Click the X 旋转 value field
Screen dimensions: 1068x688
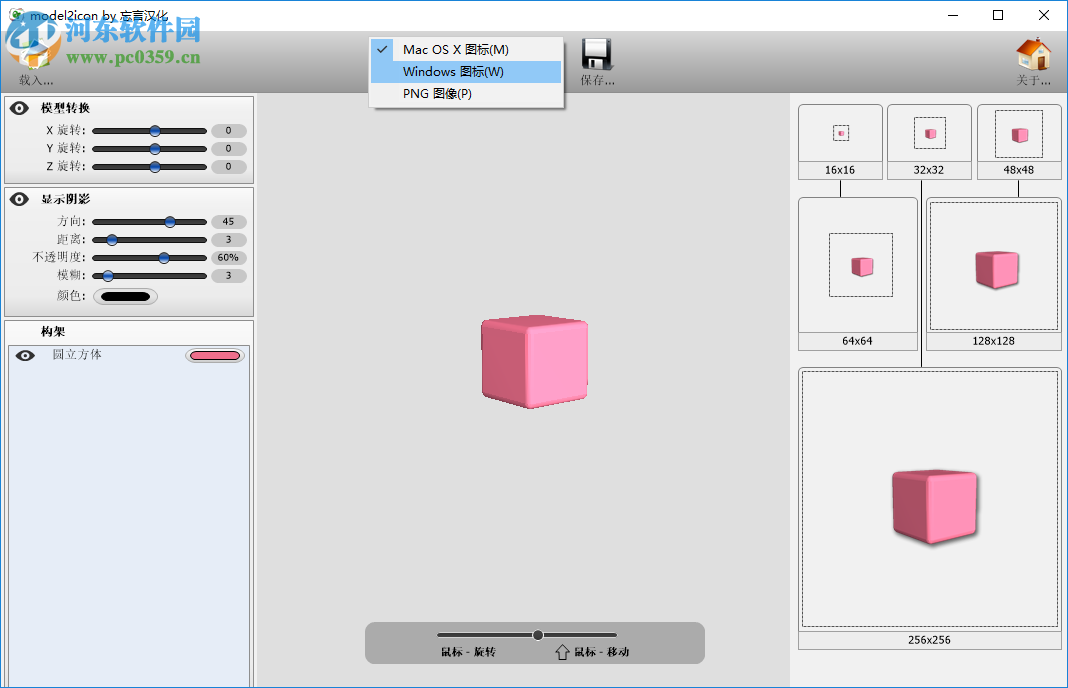(228, 131)
